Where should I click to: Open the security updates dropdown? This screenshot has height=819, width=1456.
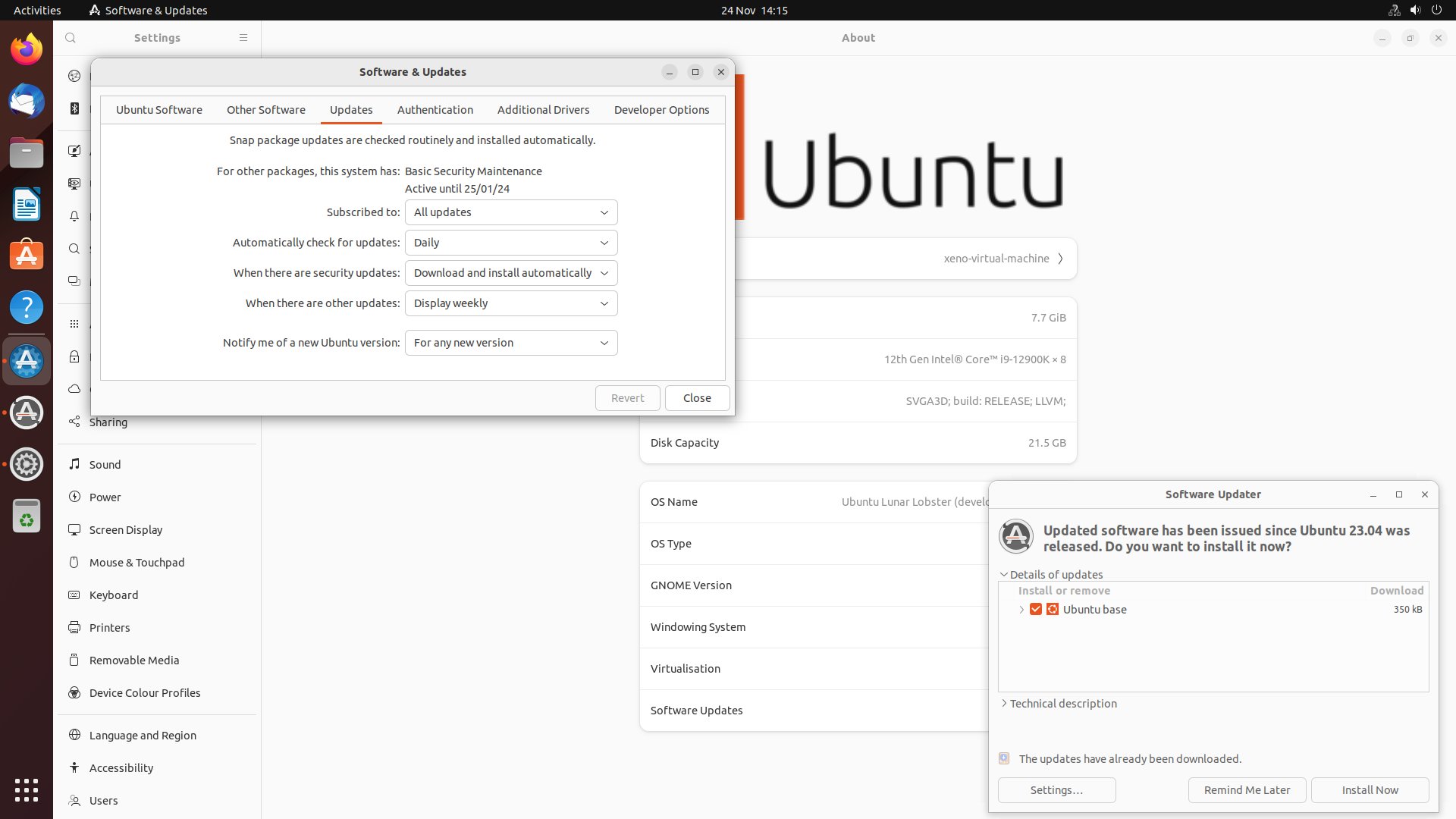coord(510,273)
